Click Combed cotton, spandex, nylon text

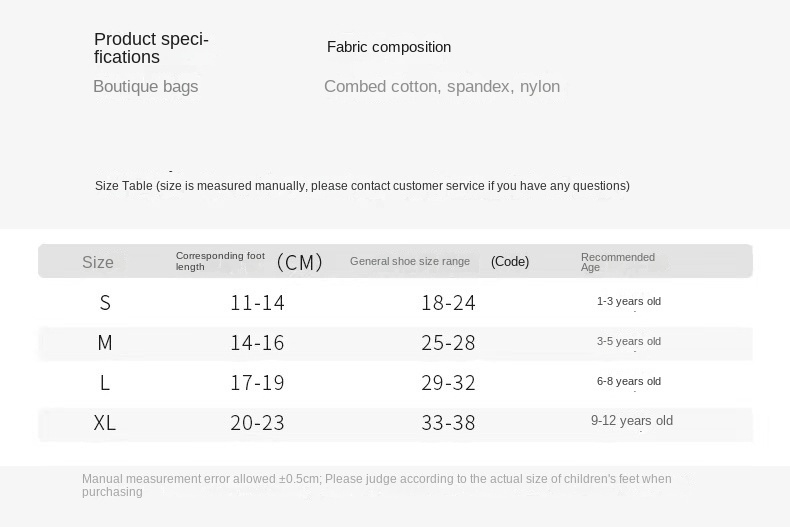(x=442, y=87)
